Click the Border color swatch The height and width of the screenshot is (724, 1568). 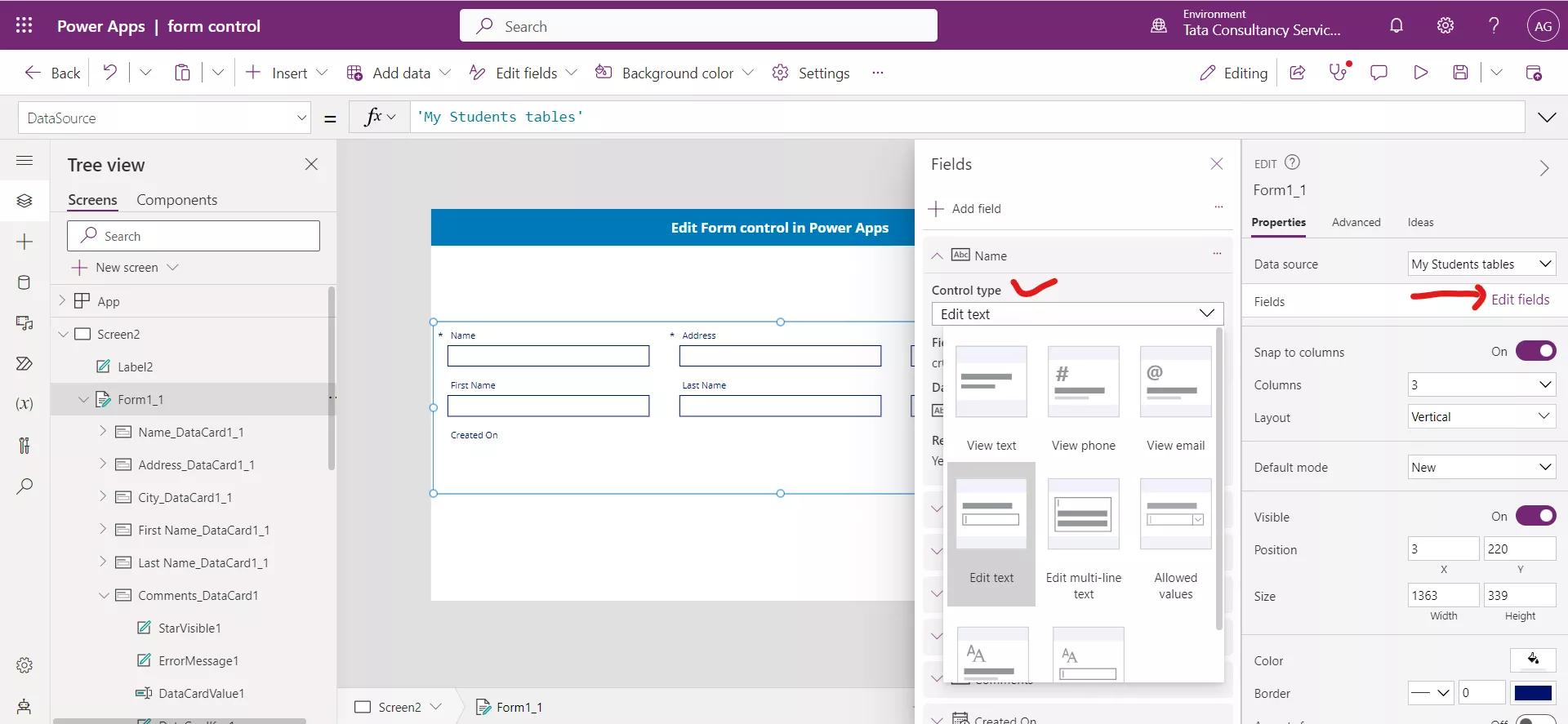pos(1533,693)
